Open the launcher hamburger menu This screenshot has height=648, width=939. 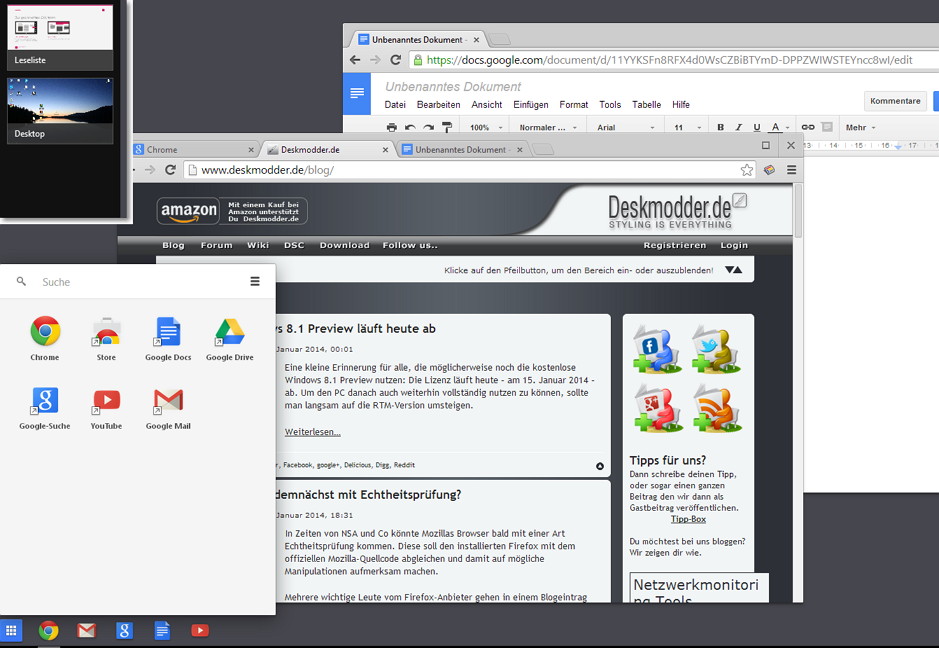(x=255, y=281)
